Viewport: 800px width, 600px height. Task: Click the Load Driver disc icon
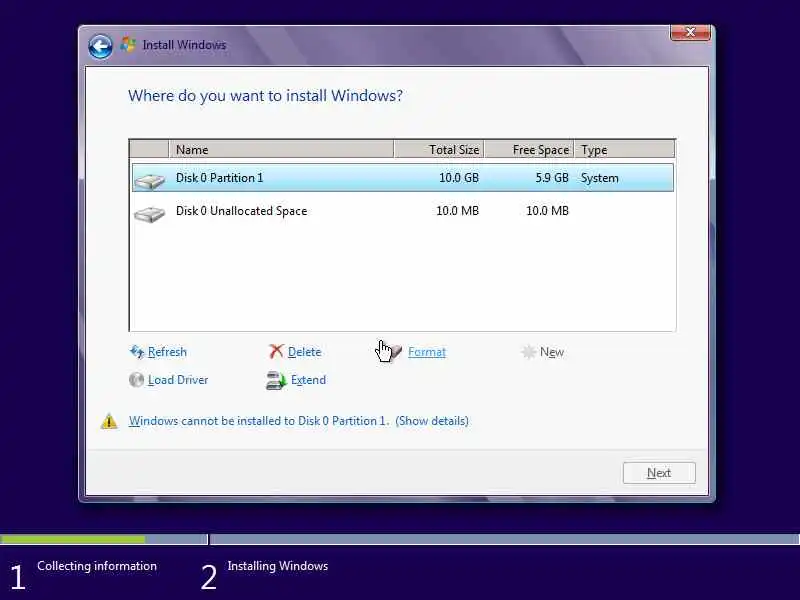coord(136,380)
